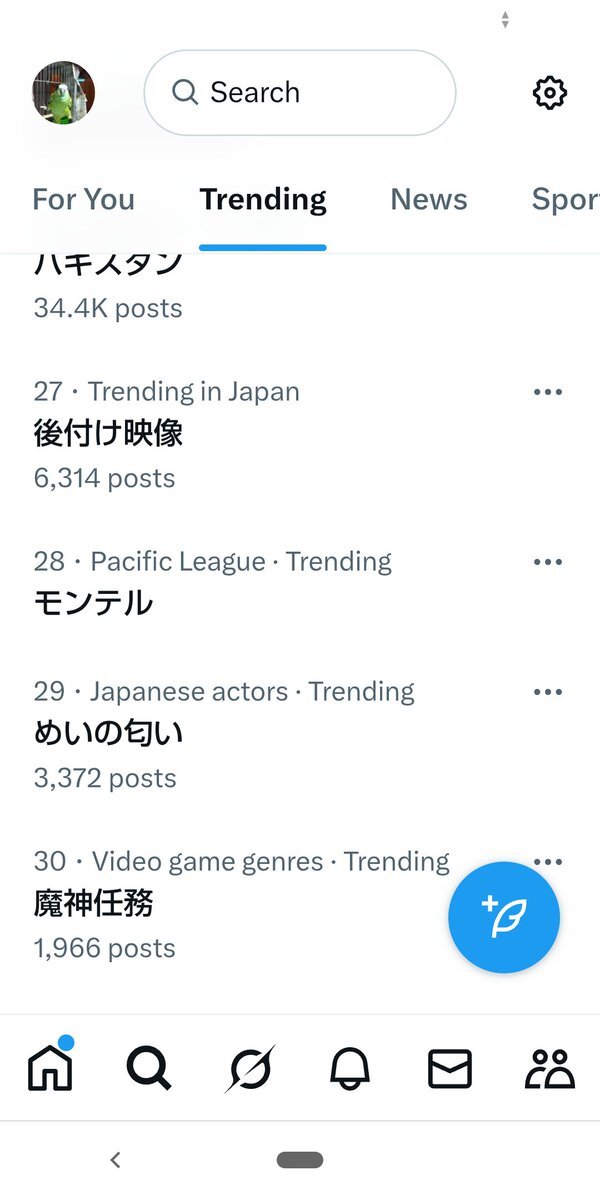The width and height of the screenshot is (600, 1200).
Task: Go to the Home feed icon
Action: click(x=50, y=1067)
